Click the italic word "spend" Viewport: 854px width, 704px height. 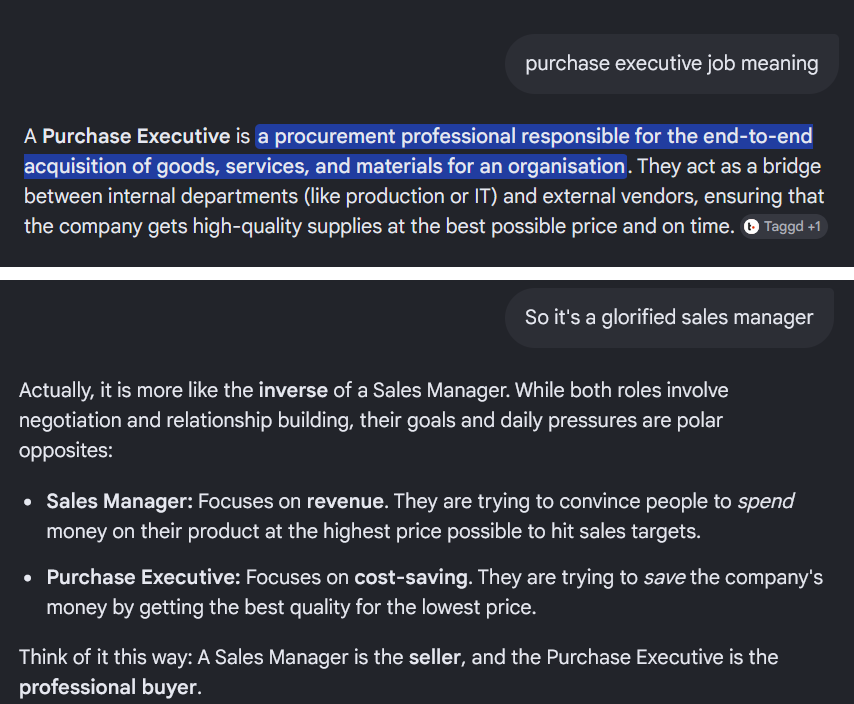[766, 501]
